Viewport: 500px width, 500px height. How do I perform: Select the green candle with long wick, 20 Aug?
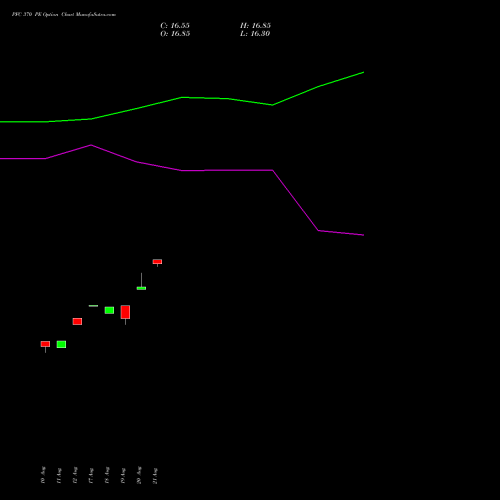pos(141,288)
